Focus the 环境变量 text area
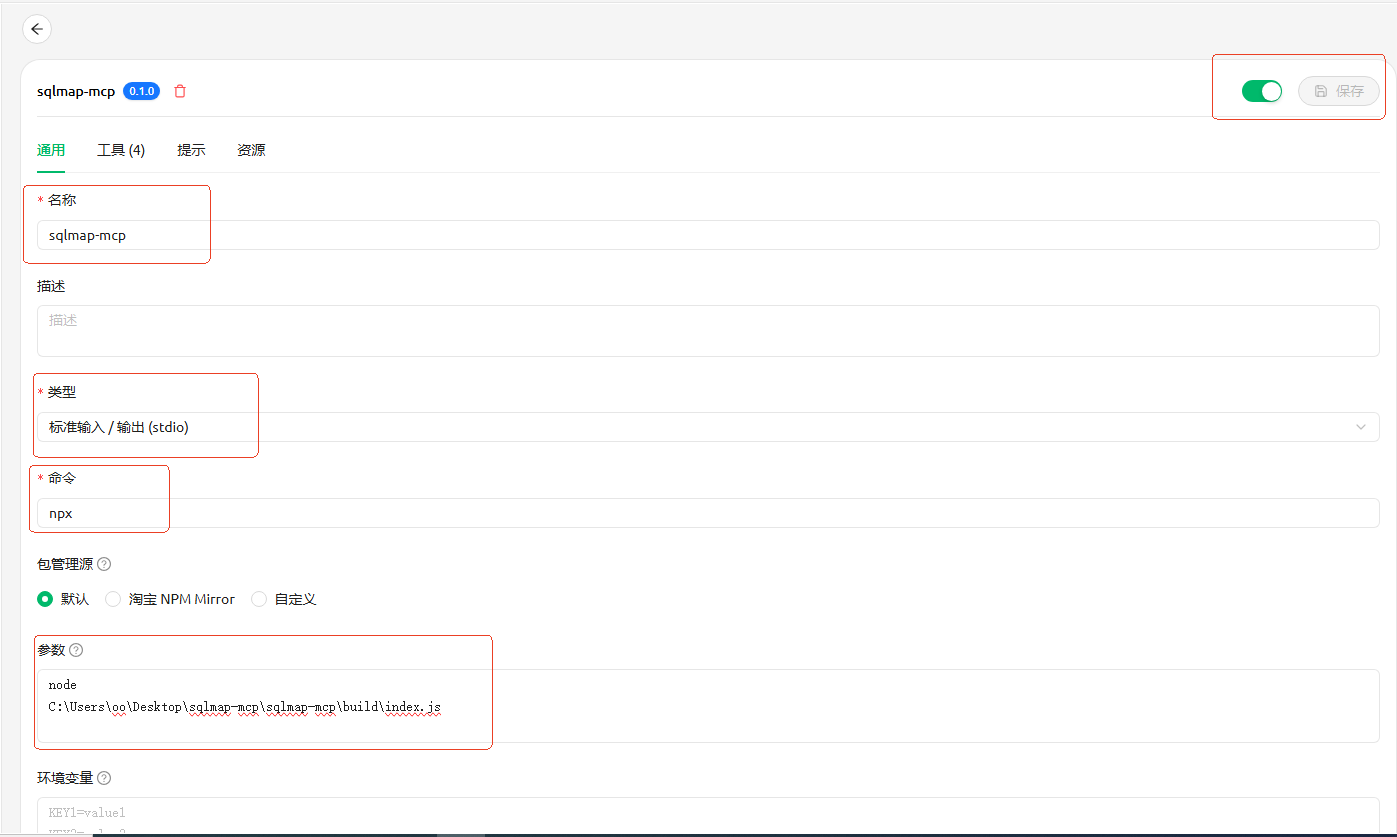Screen dimensions: 1397x837 click(707, 816)
